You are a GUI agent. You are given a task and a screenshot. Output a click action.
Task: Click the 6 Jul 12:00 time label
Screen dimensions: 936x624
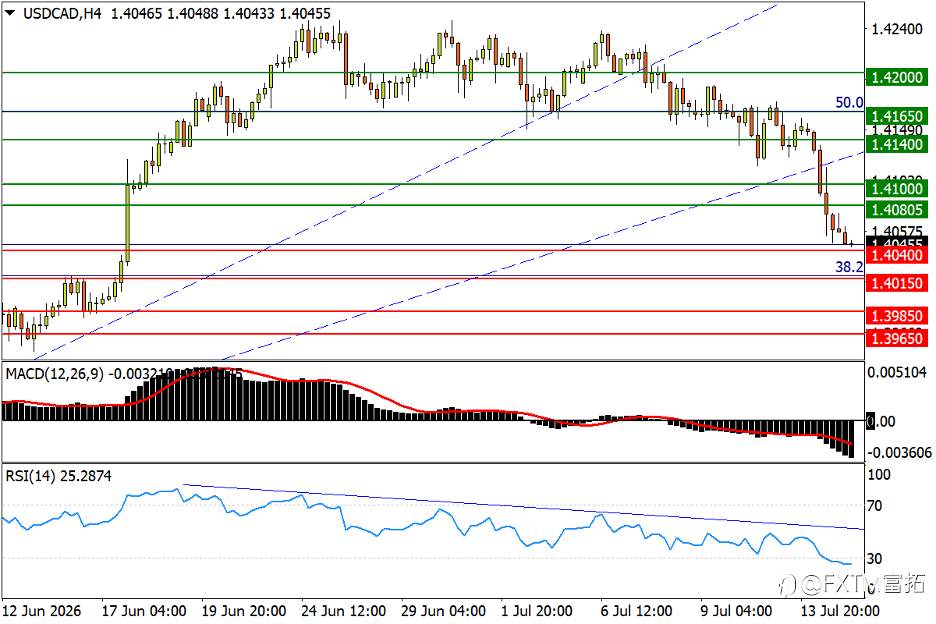pos(636,611)
